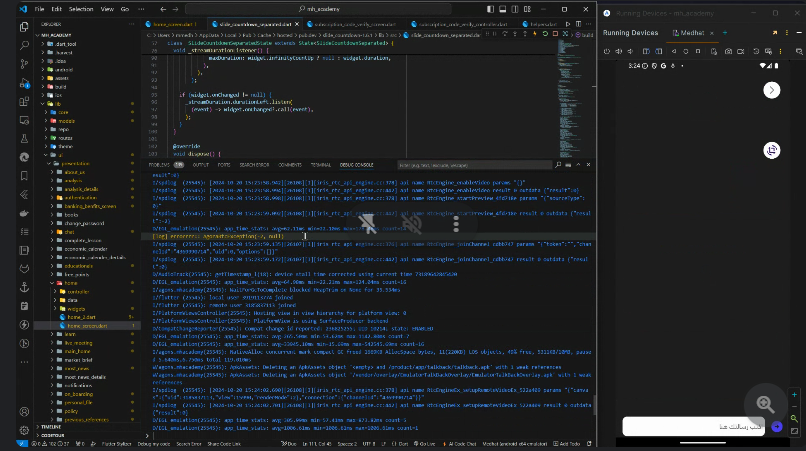Toggle the Panel layout icon
This screenshot has width=806, height=451.
click(502, 9)
